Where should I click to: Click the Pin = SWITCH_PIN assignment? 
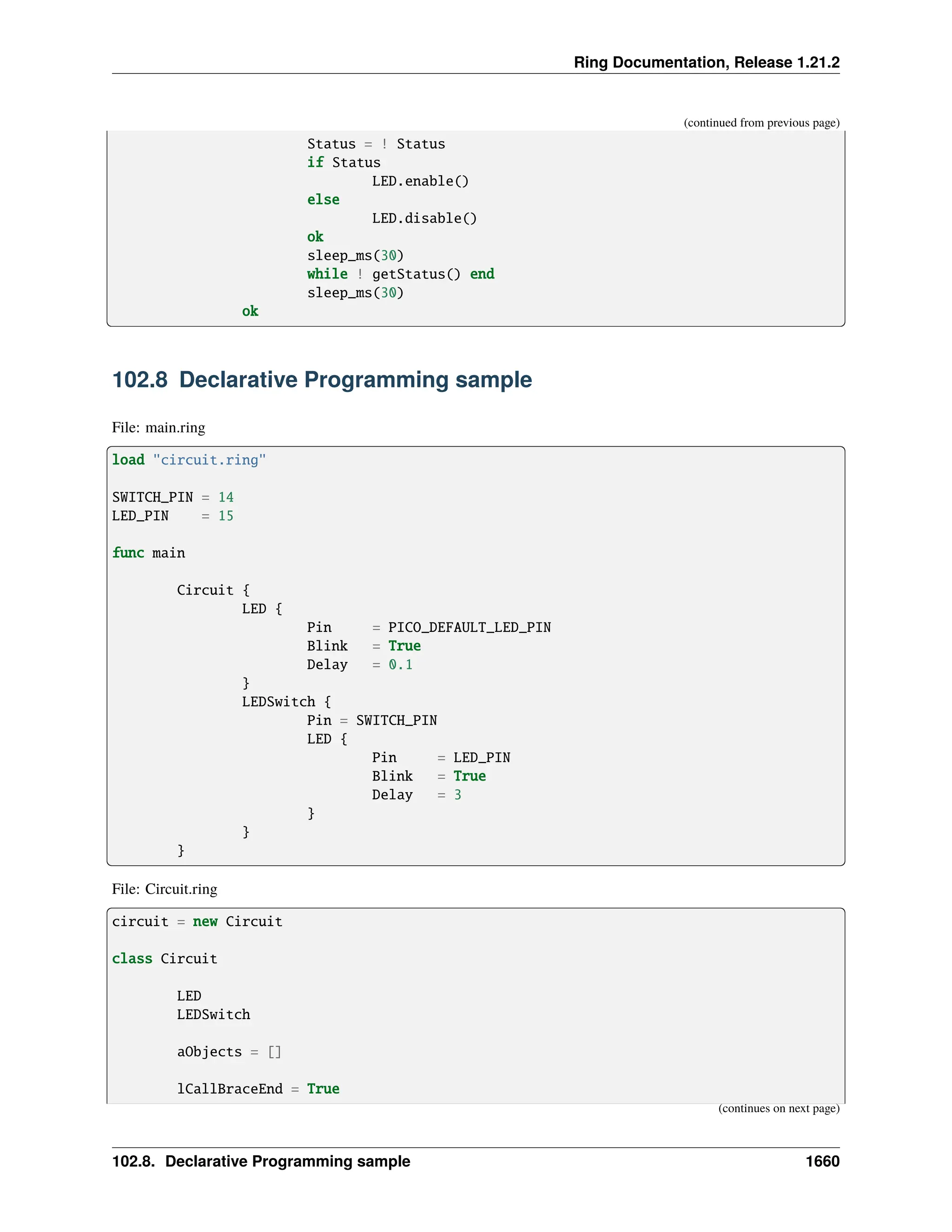pyautogui.click(x=372, y=720)
